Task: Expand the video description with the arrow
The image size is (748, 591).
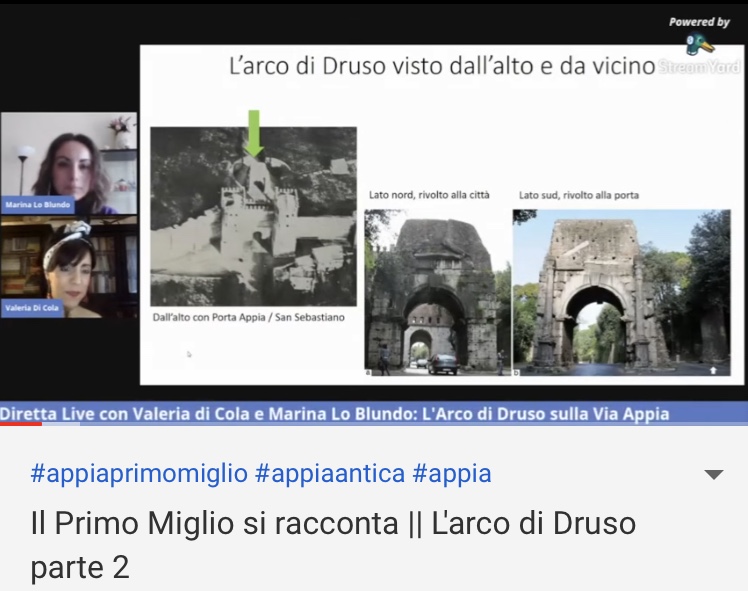Action: [713, 474]
